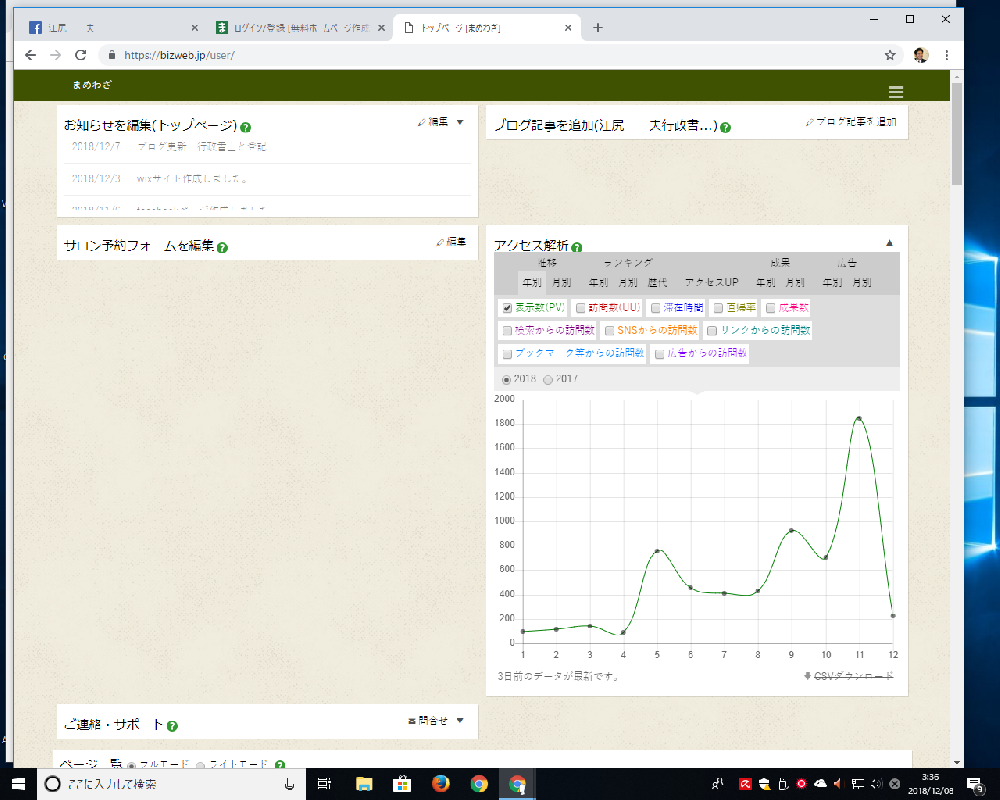Switch to the ログイン/登録 browser tab

coord(300,27)
